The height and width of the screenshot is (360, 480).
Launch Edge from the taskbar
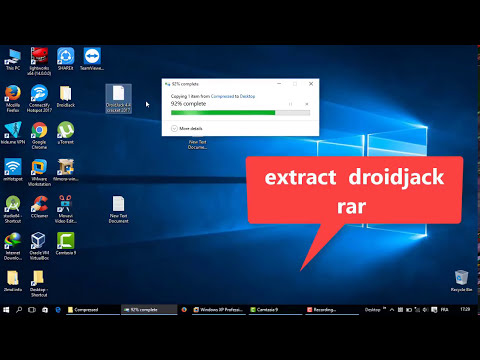pyautogui.click(x=58, y=310)
